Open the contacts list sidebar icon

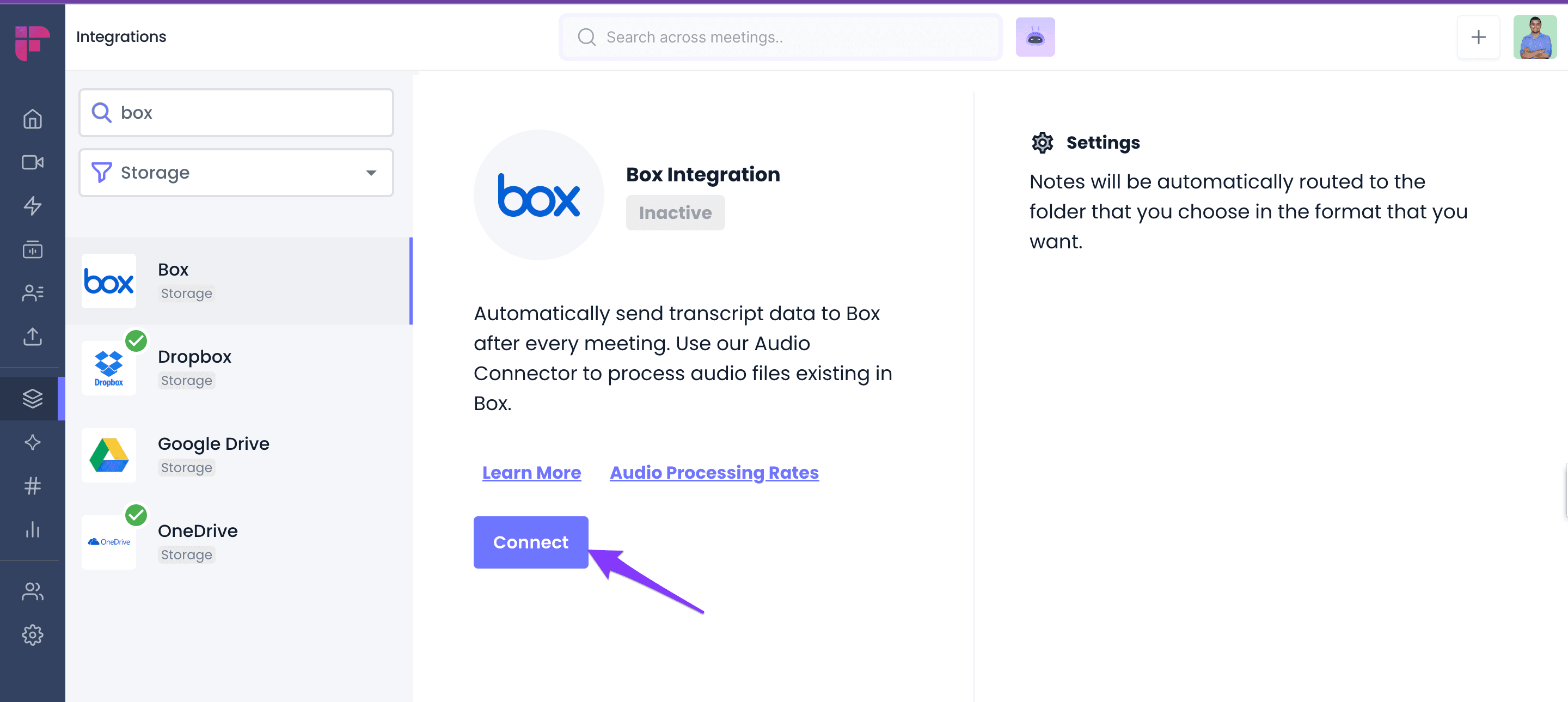click(x=32, y=294)
